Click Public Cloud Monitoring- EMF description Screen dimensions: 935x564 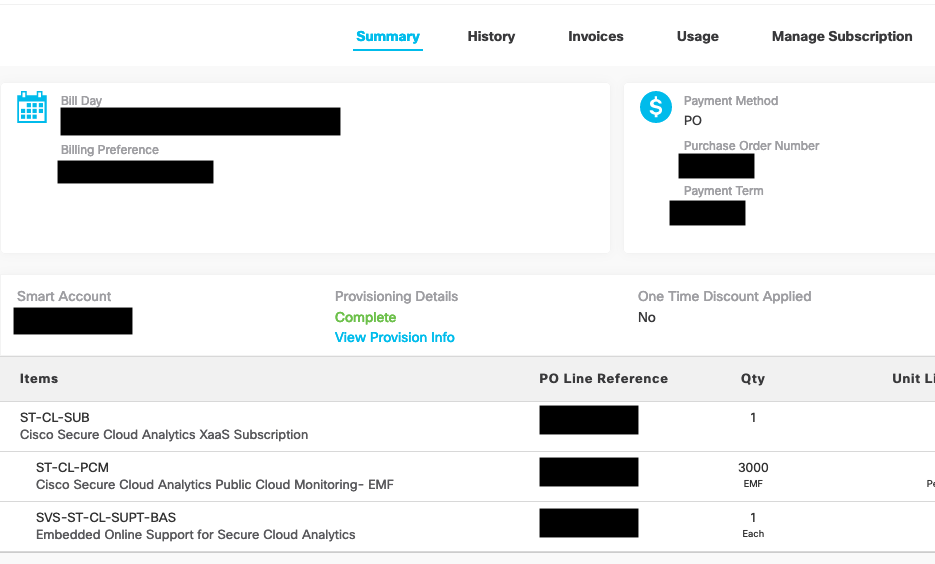(x=215, y=485)
